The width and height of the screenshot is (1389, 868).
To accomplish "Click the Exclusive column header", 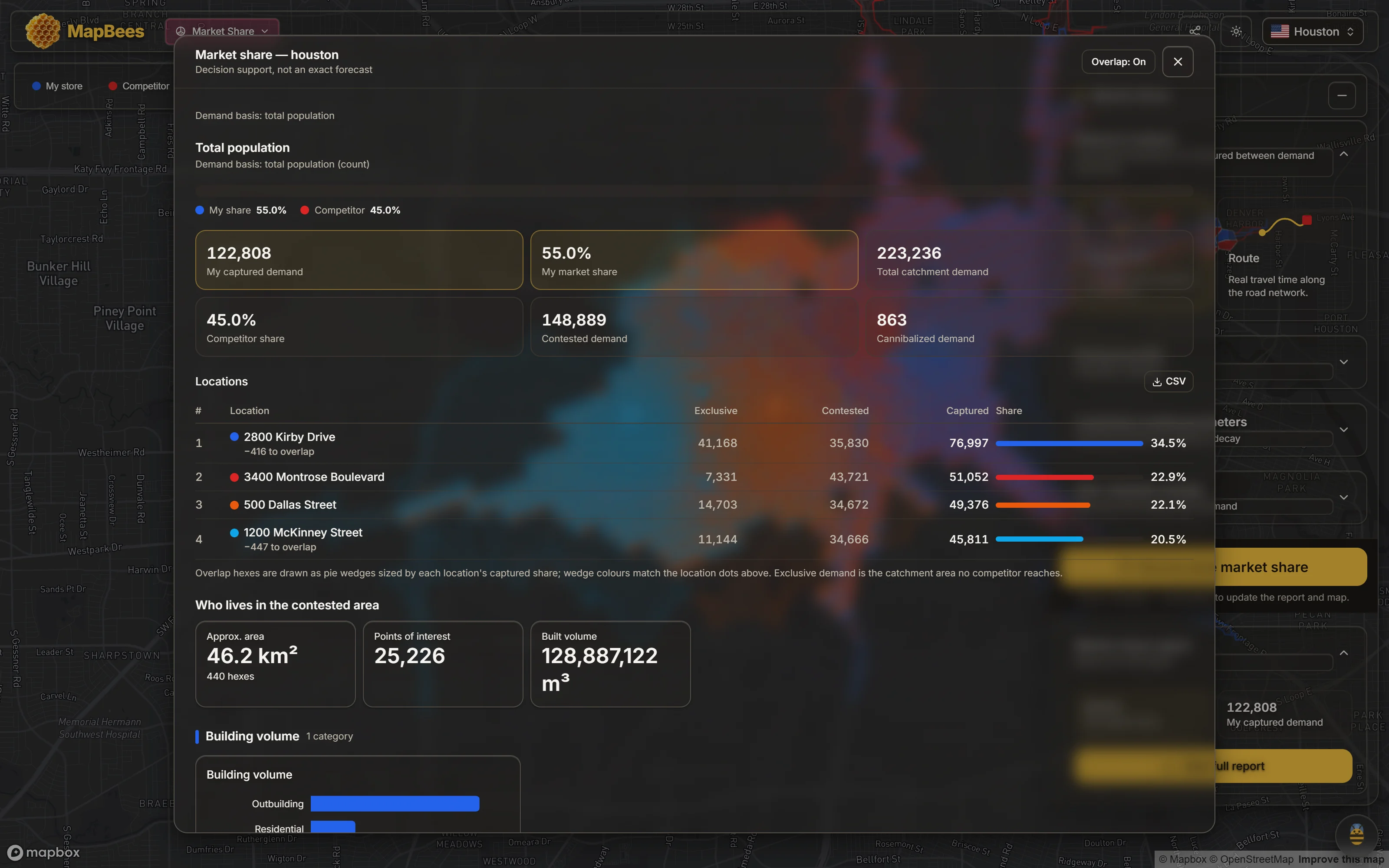I will coord(716,411).
